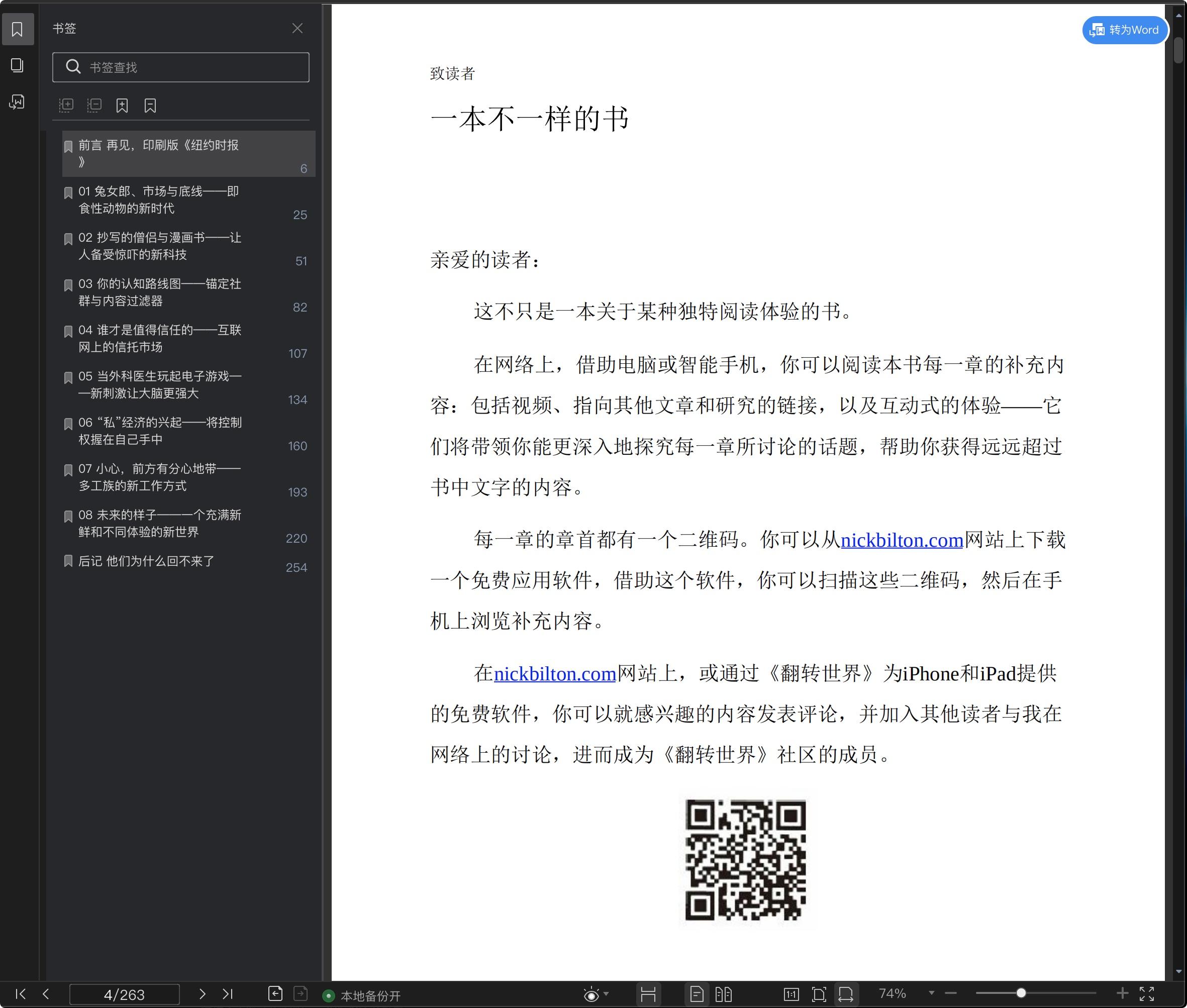Open the eye protection mode dropdown arrow
1187x1008 pixels.
607,994
